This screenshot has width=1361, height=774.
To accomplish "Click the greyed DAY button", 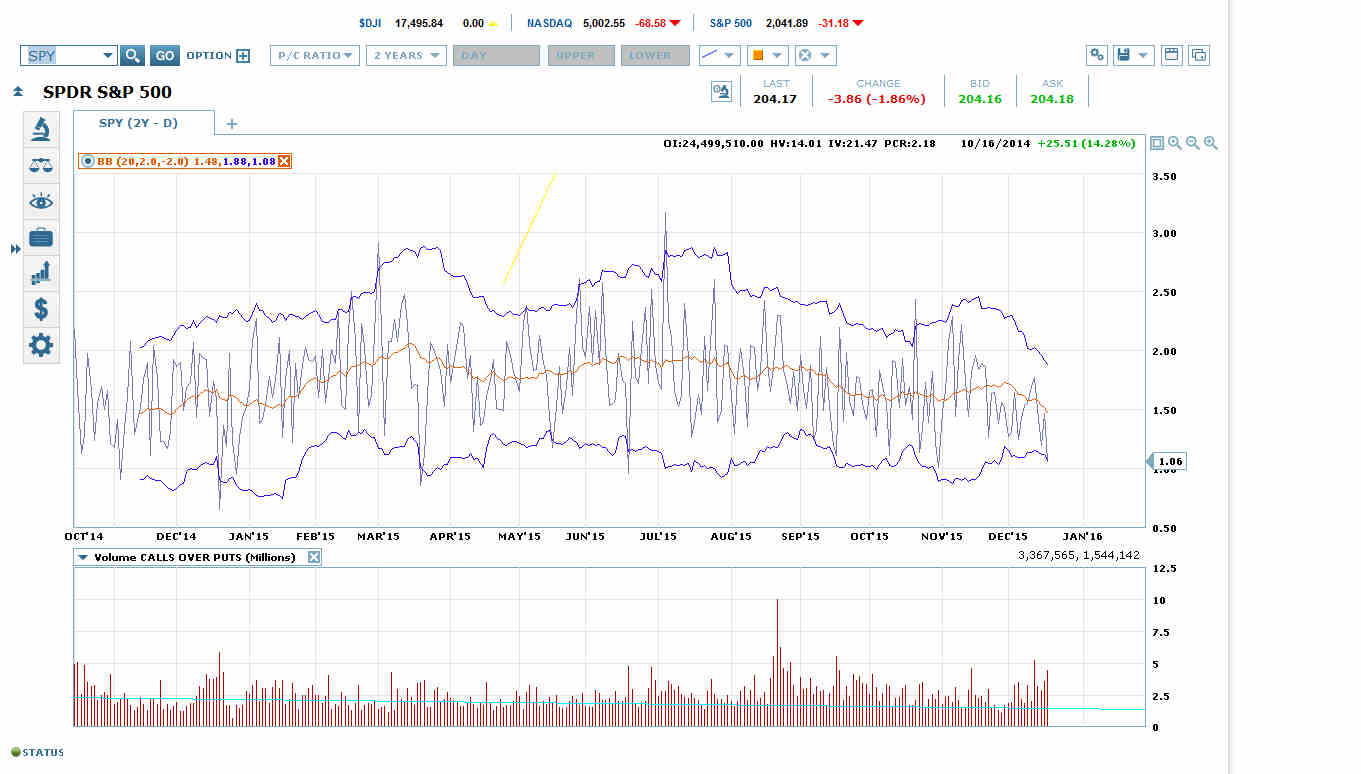I will (x=496, y=56).
